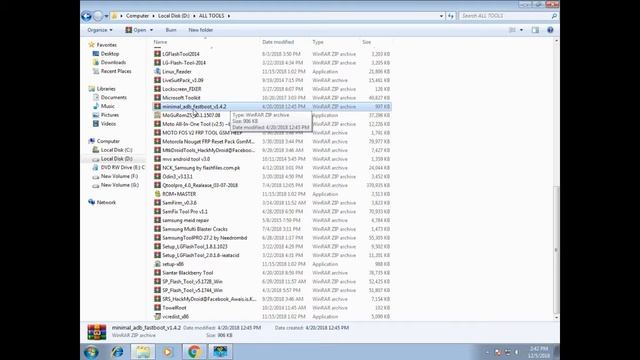Click the Burn toolbar button

pos(171,30)
